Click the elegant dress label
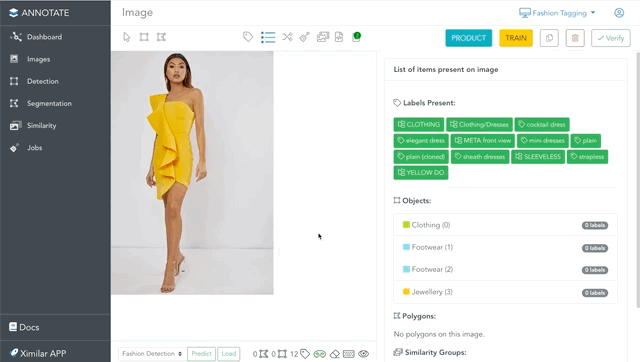This screenshot has width=640, height=362. 421,140
